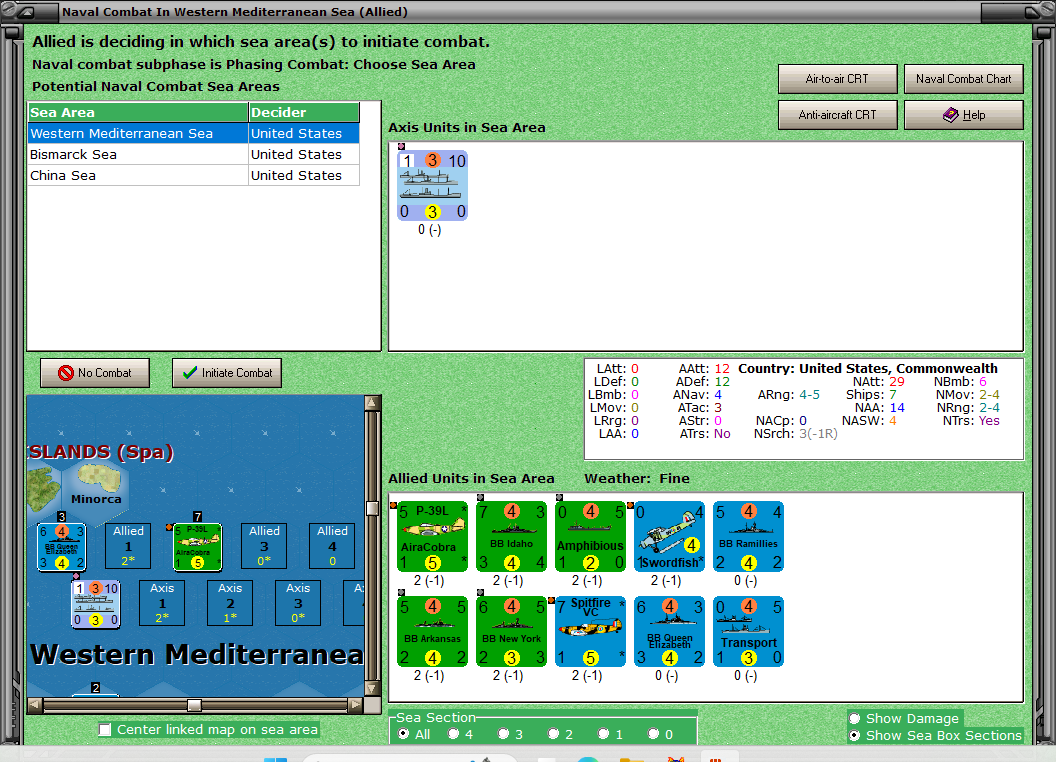The width and height of the screenshot is (1056, 762).
Task: Select the Swordfish aircraft counter
Action: point(669,536)
